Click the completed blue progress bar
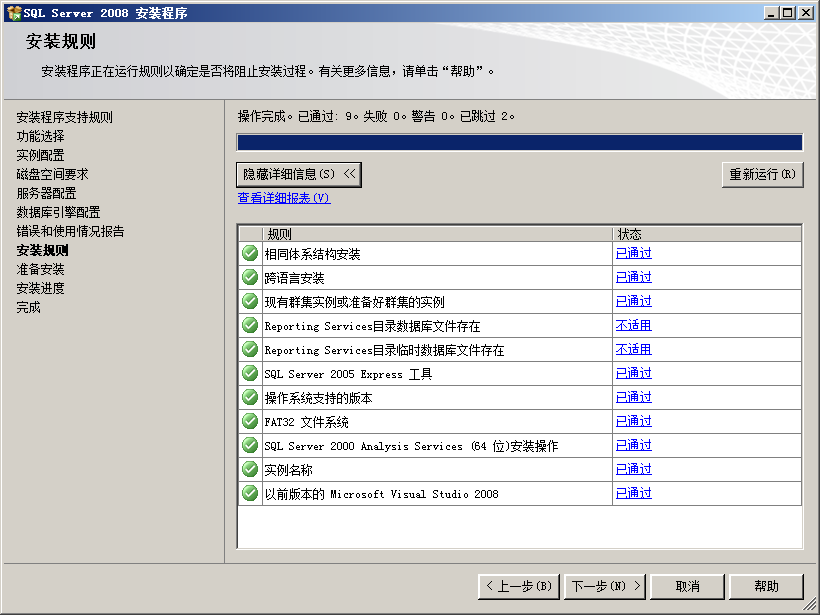The image size is (820, 615). coord(519,142)
